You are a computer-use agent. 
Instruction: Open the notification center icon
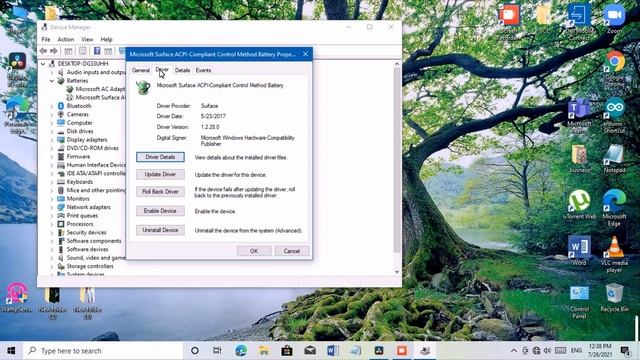(625, 351)
